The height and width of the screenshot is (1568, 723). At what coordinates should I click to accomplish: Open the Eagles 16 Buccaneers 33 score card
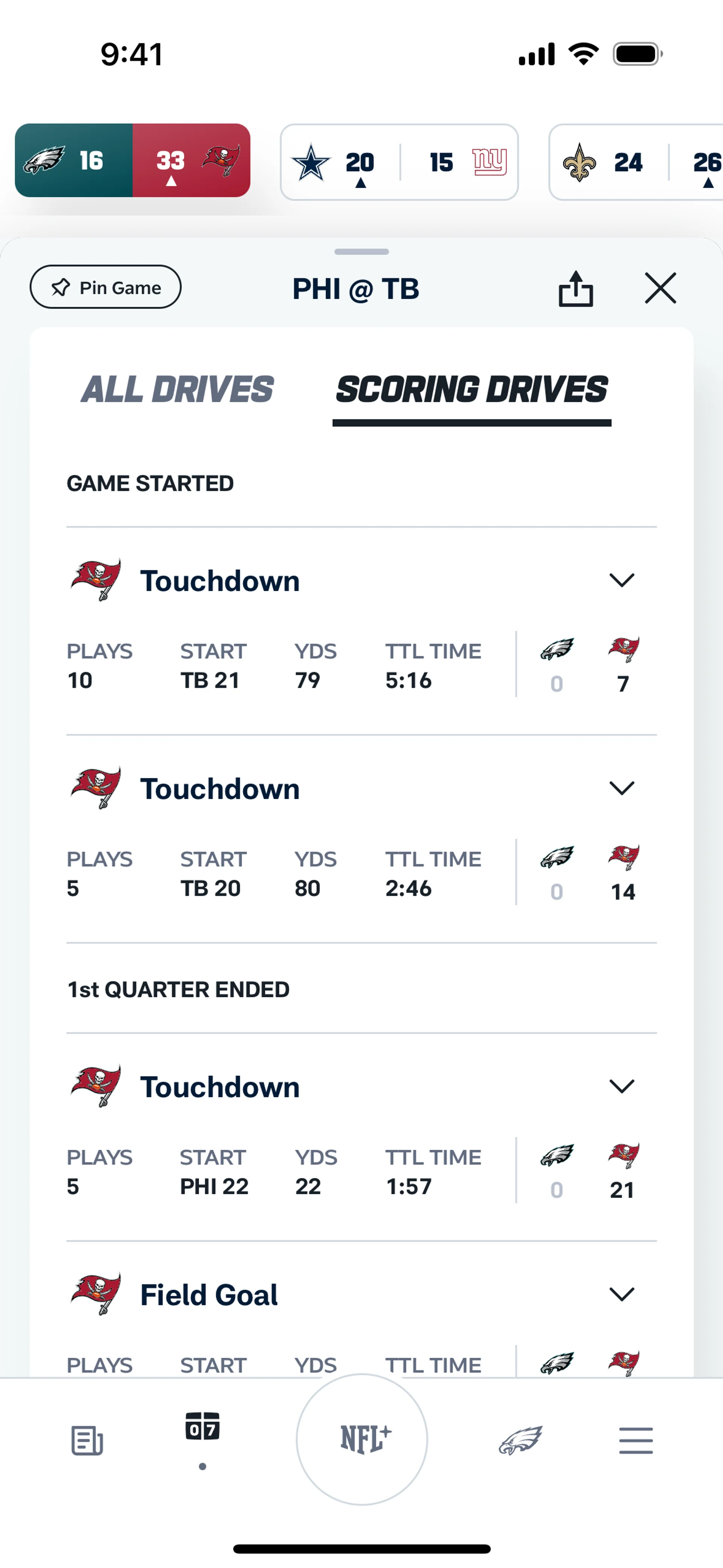click(133, 160)
